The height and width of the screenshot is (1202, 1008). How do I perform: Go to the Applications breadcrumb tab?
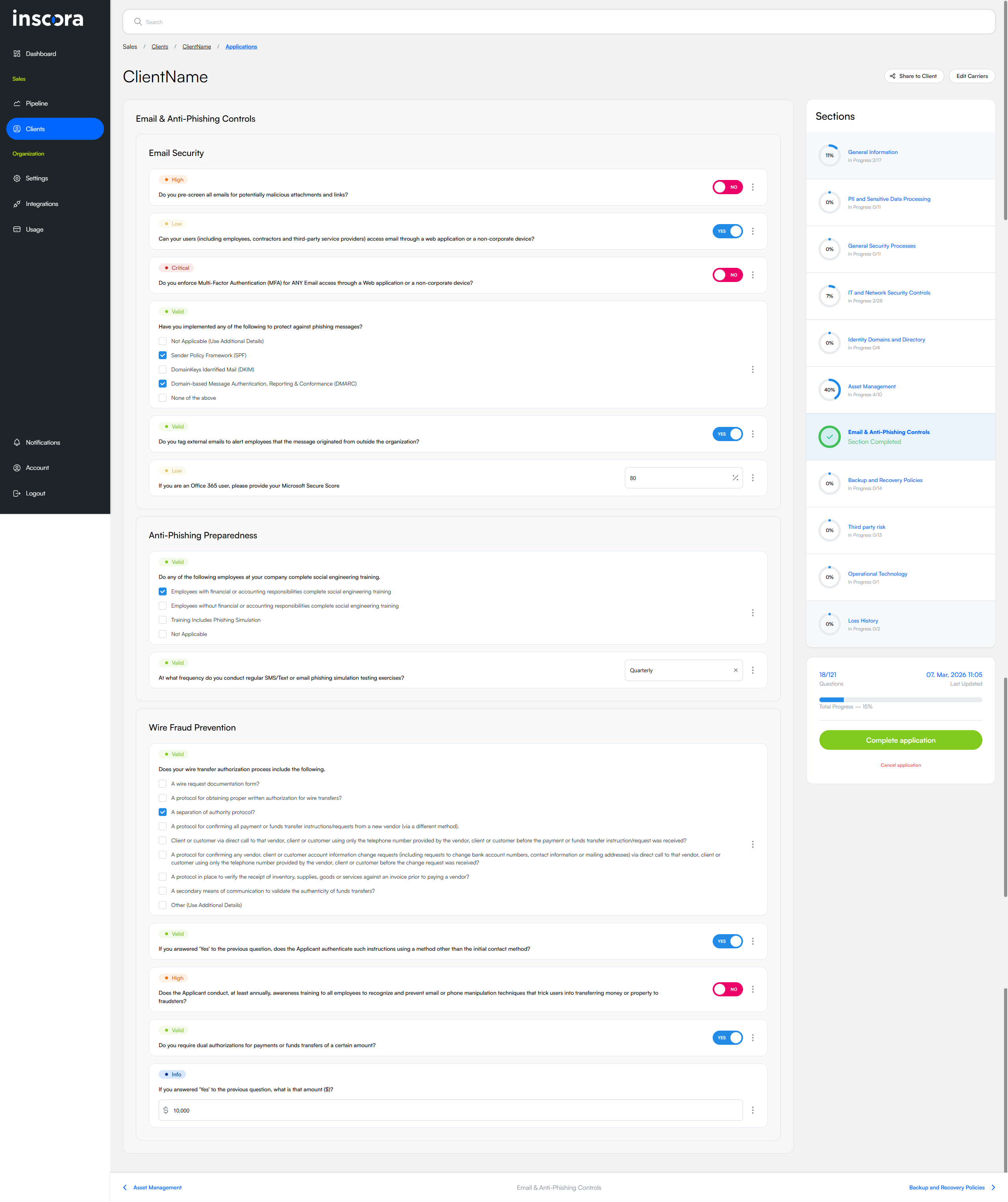point(241,46)
